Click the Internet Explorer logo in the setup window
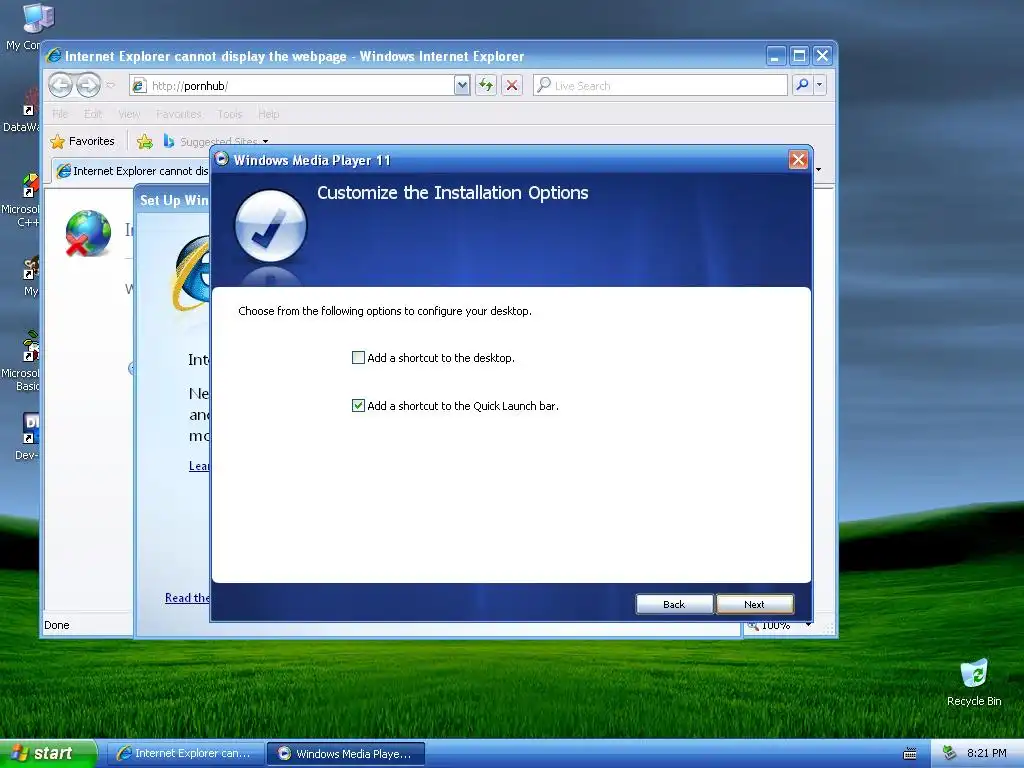 [x=191, y=273]
